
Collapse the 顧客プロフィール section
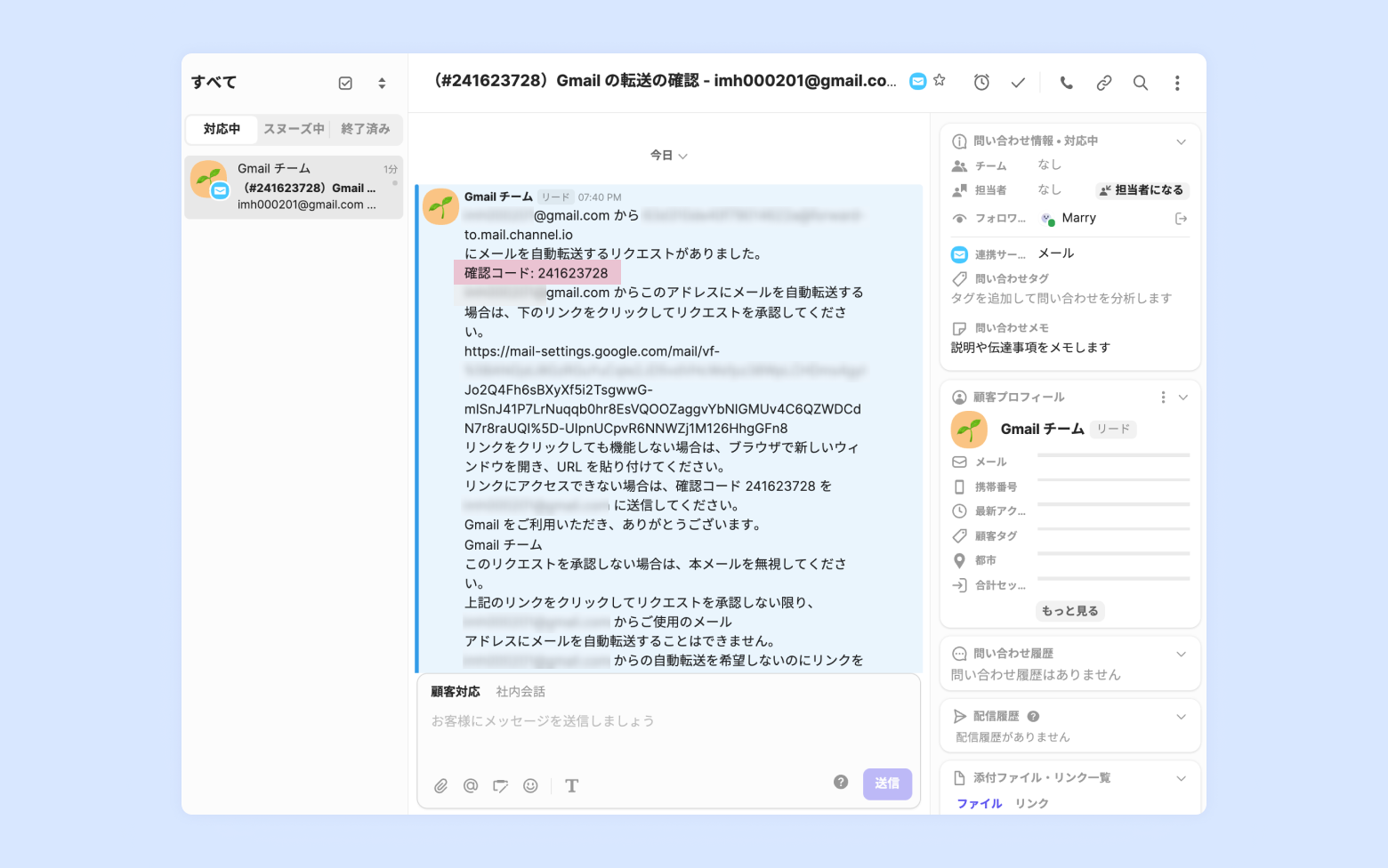pos(1183,398)
